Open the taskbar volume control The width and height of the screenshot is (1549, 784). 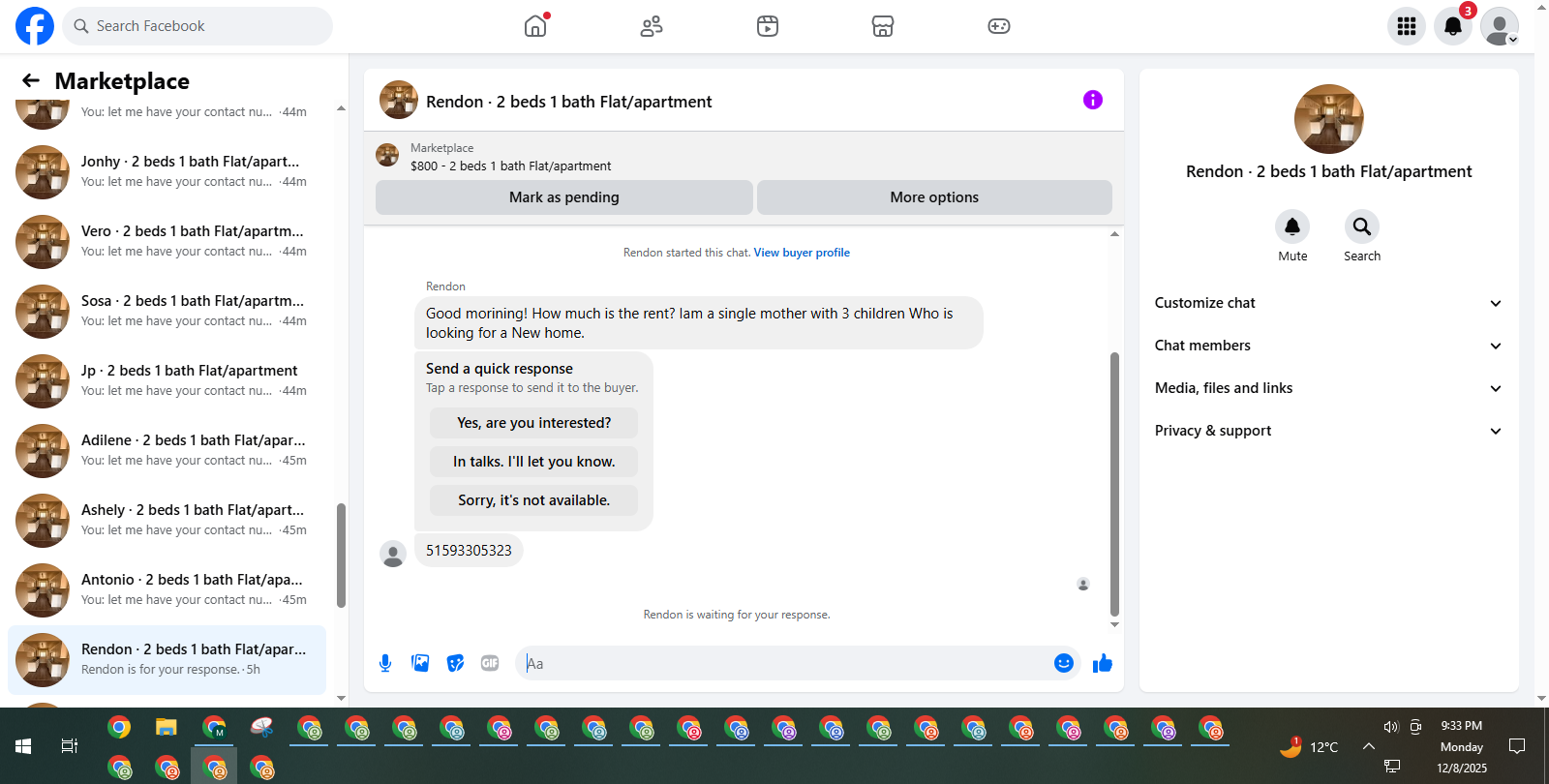click(x=1391, y=727)
